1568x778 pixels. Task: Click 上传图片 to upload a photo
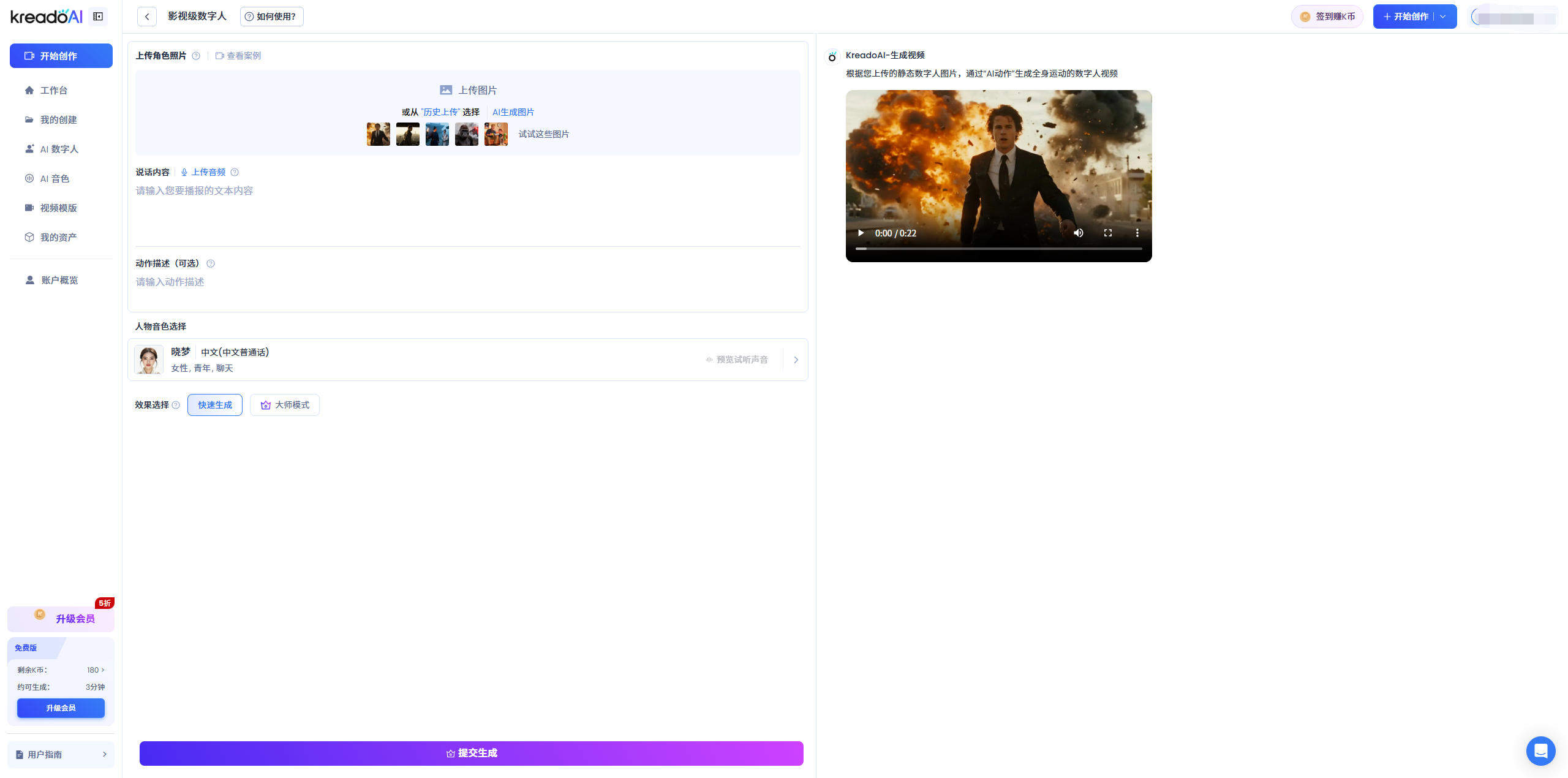(x=469, y=90)
